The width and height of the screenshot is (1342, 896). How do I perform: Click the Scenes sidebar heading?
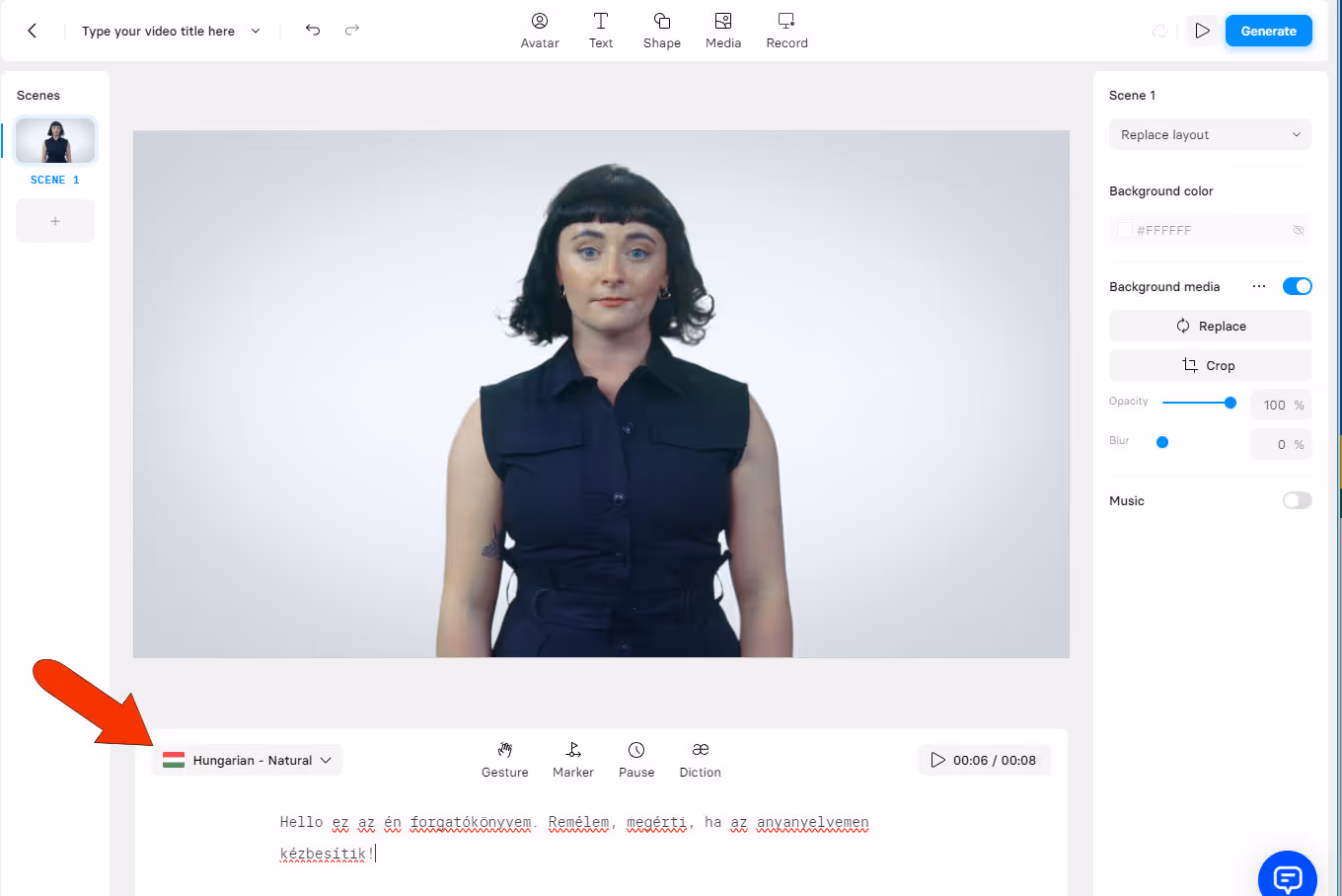38,95
